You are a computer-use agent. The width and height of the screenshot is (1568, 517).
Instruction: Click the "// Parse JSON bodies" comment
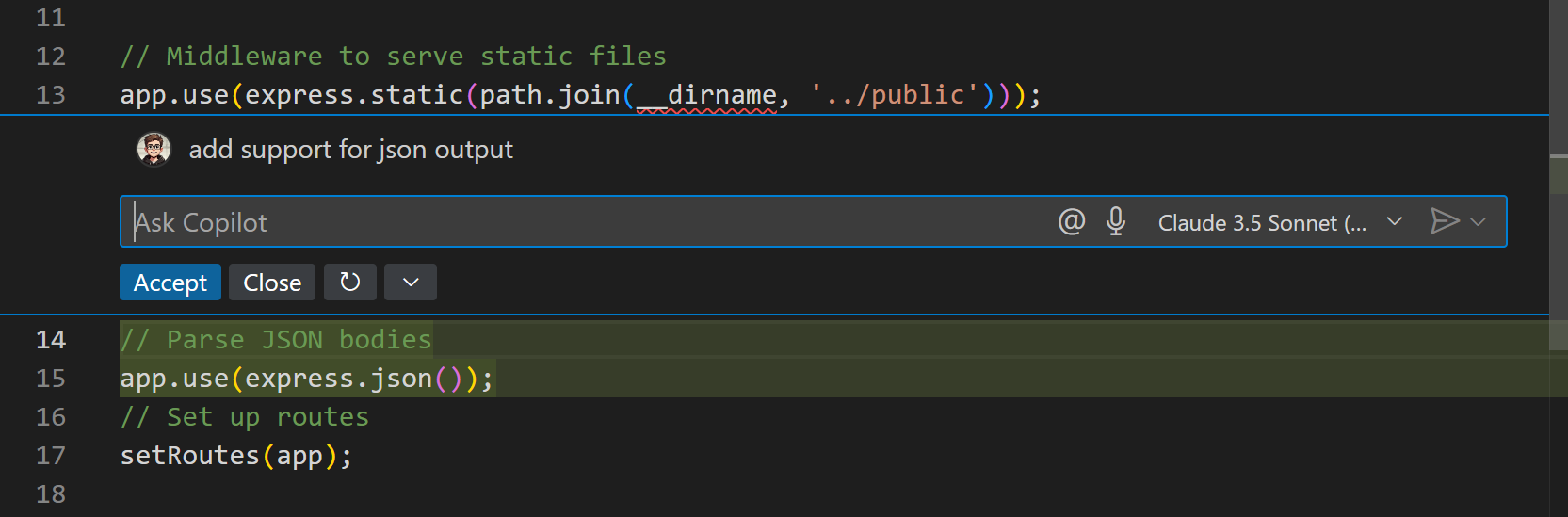click(276, 340)
